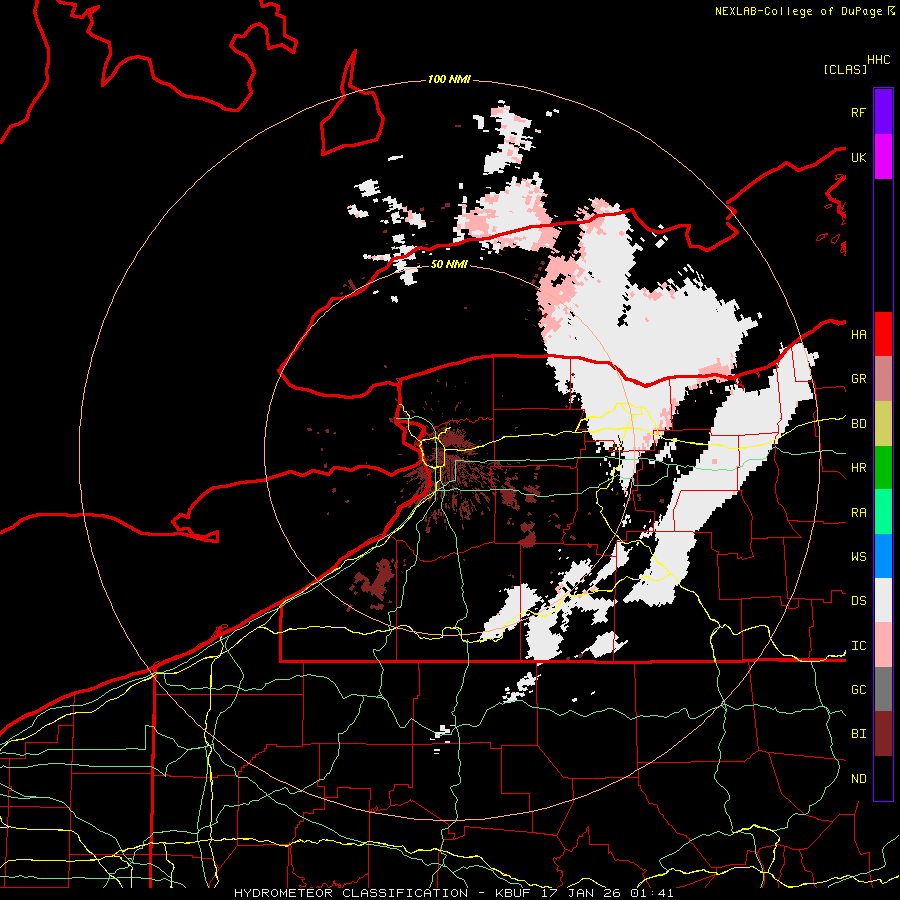This screenshot has height=900, width=900.
Task: Click the BI brown legend swatch
Action: pos(883,734)
